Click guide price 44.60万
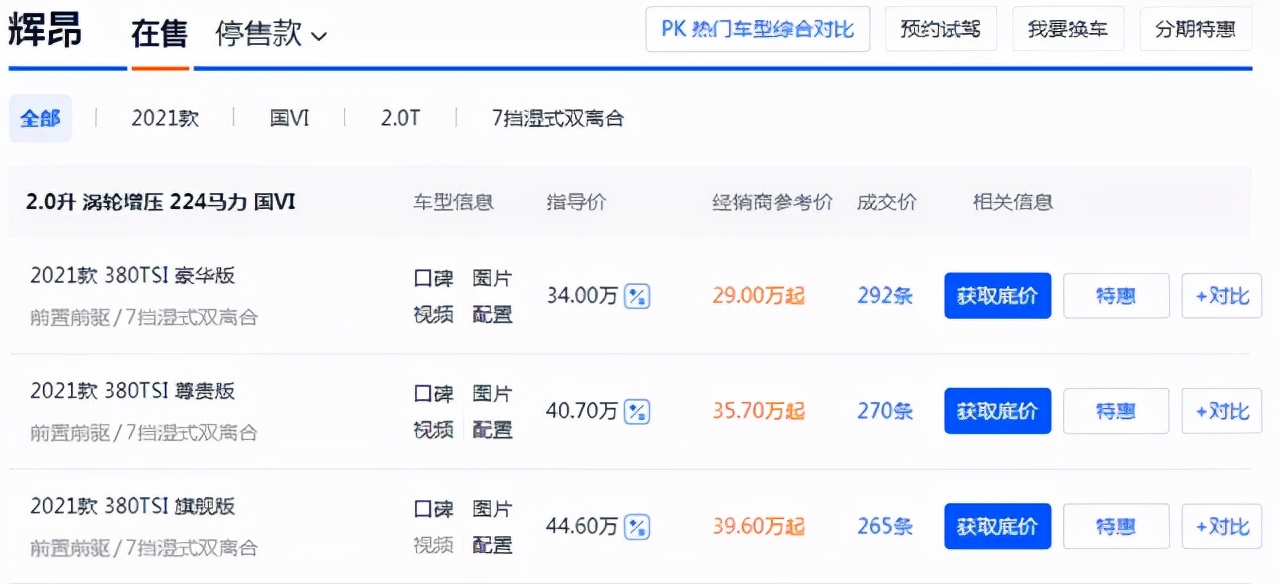Screen dimensions: 1280x584 (x=582, y=526)
